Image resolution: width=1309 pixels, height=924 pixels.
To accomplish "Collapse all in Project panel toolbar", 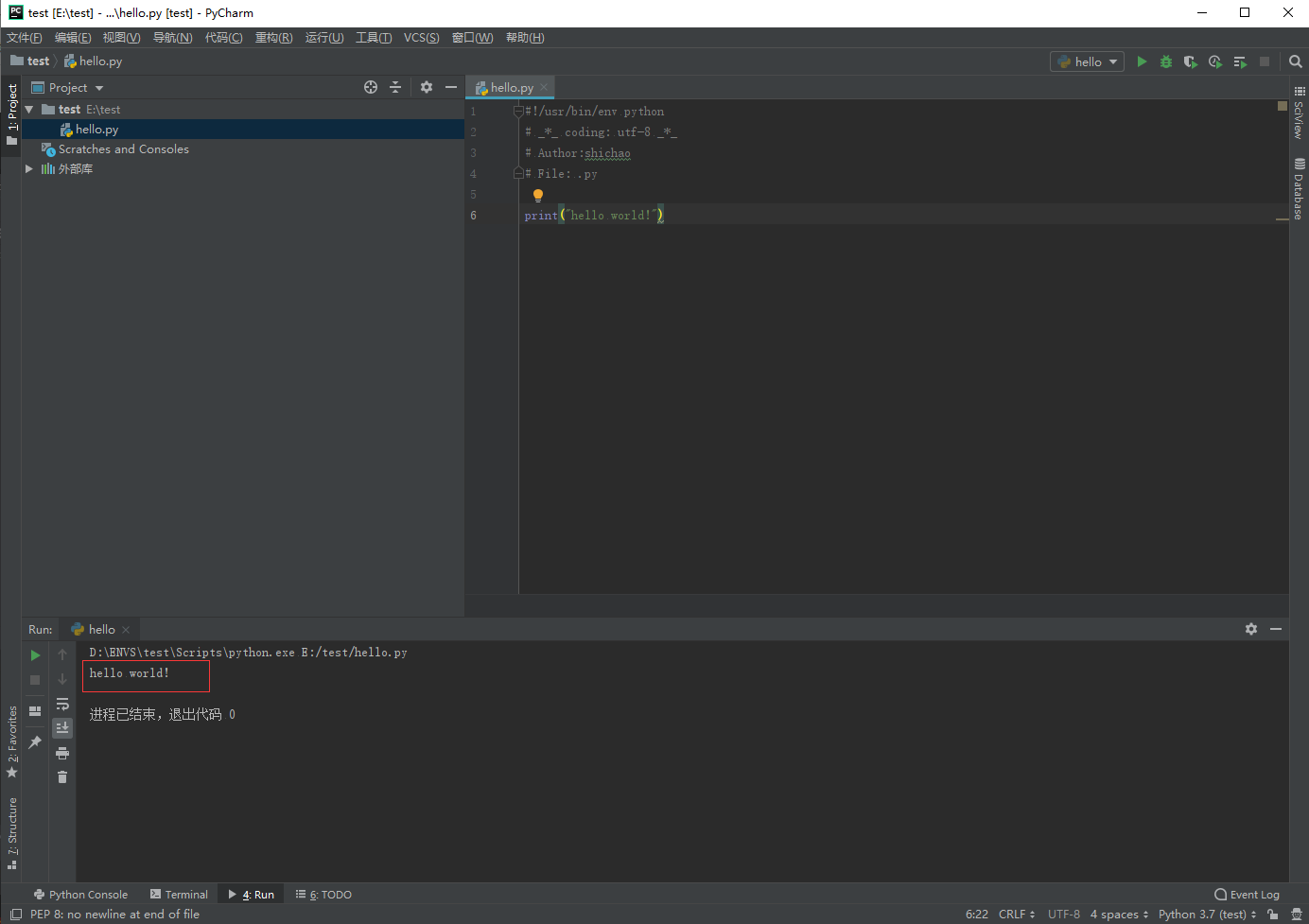I will click(x=395, y=87).
